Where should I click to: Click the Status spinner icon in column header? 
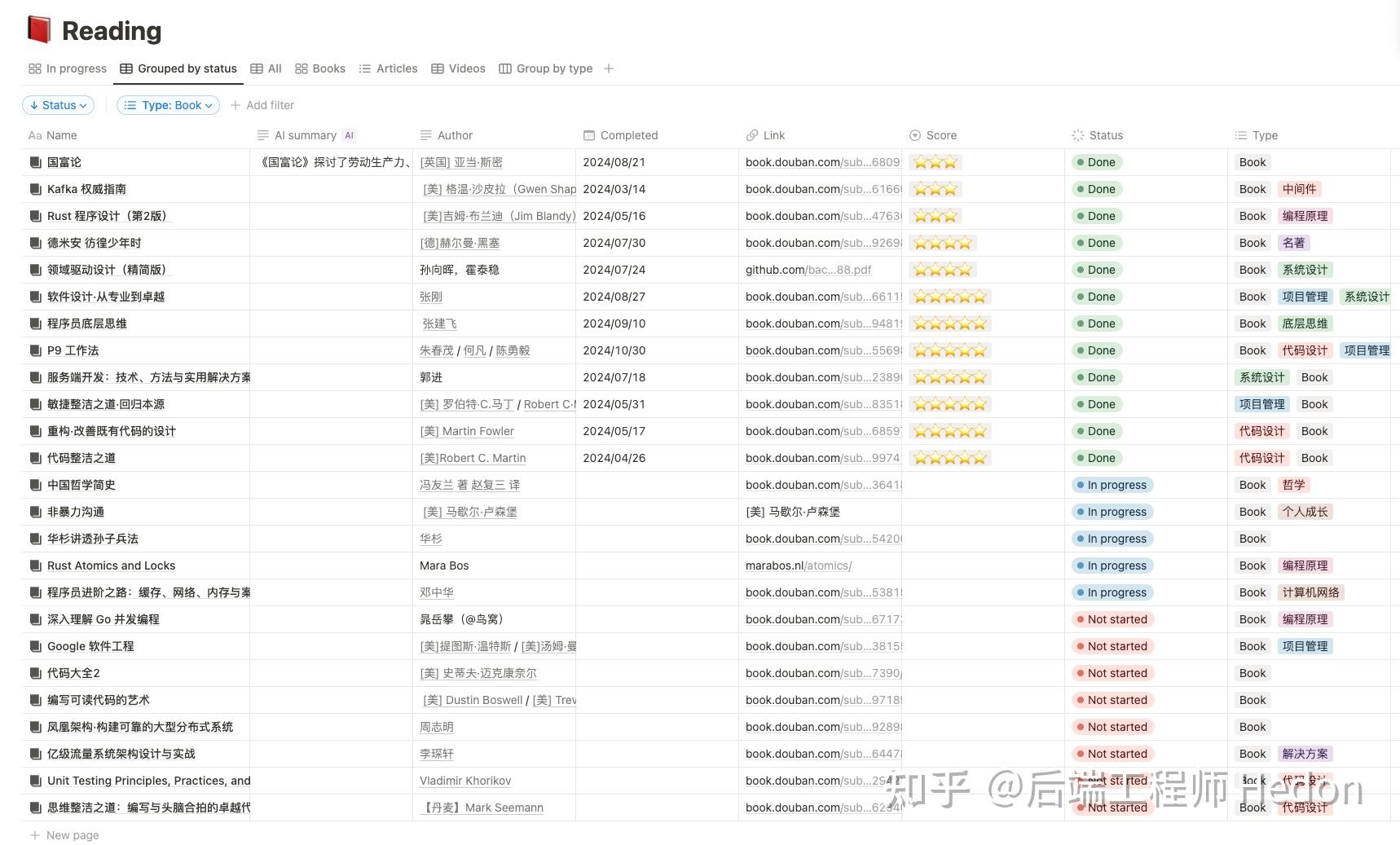point(1077,135)
